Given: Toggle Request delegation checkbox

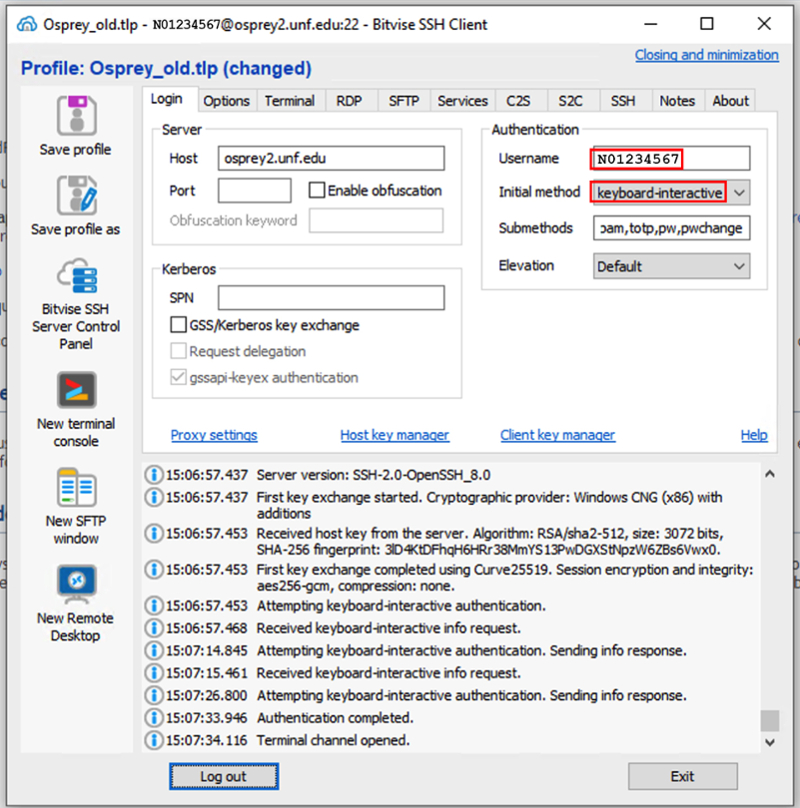Looking at the screenshot, I should 178,351.
